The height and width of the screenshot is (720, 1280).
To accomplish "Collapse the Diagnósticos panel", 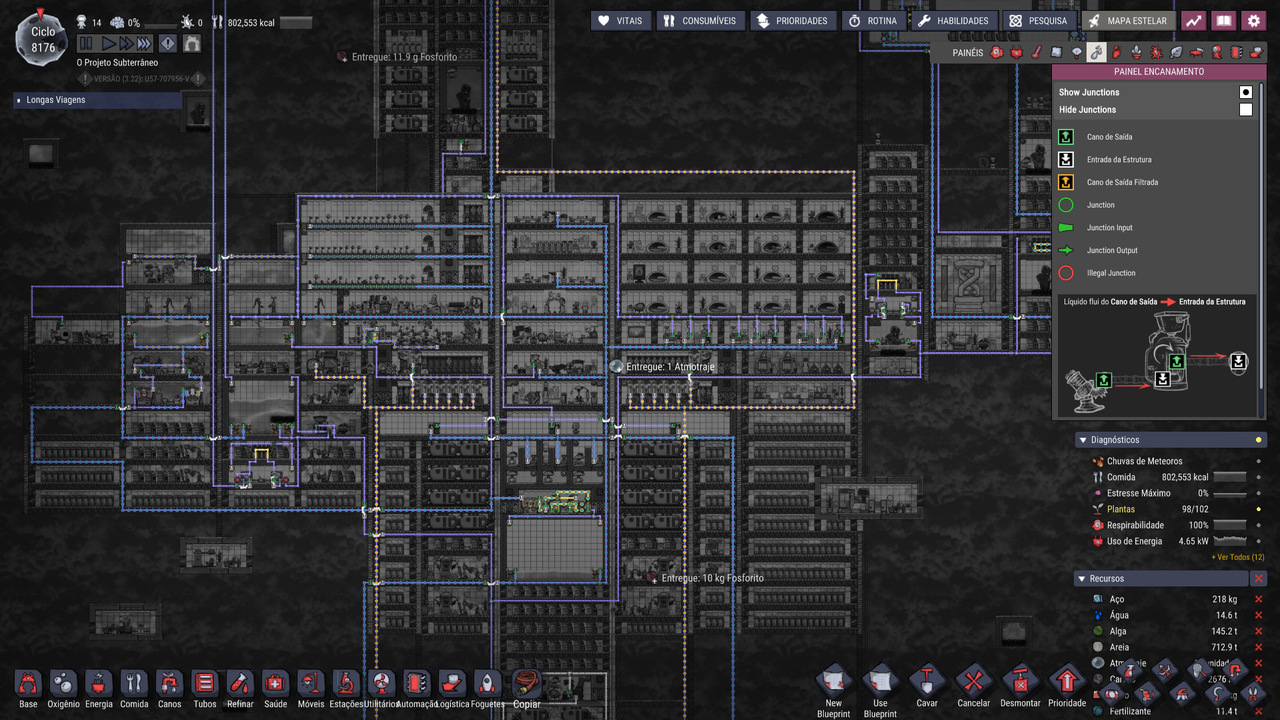I will 1082,440.
